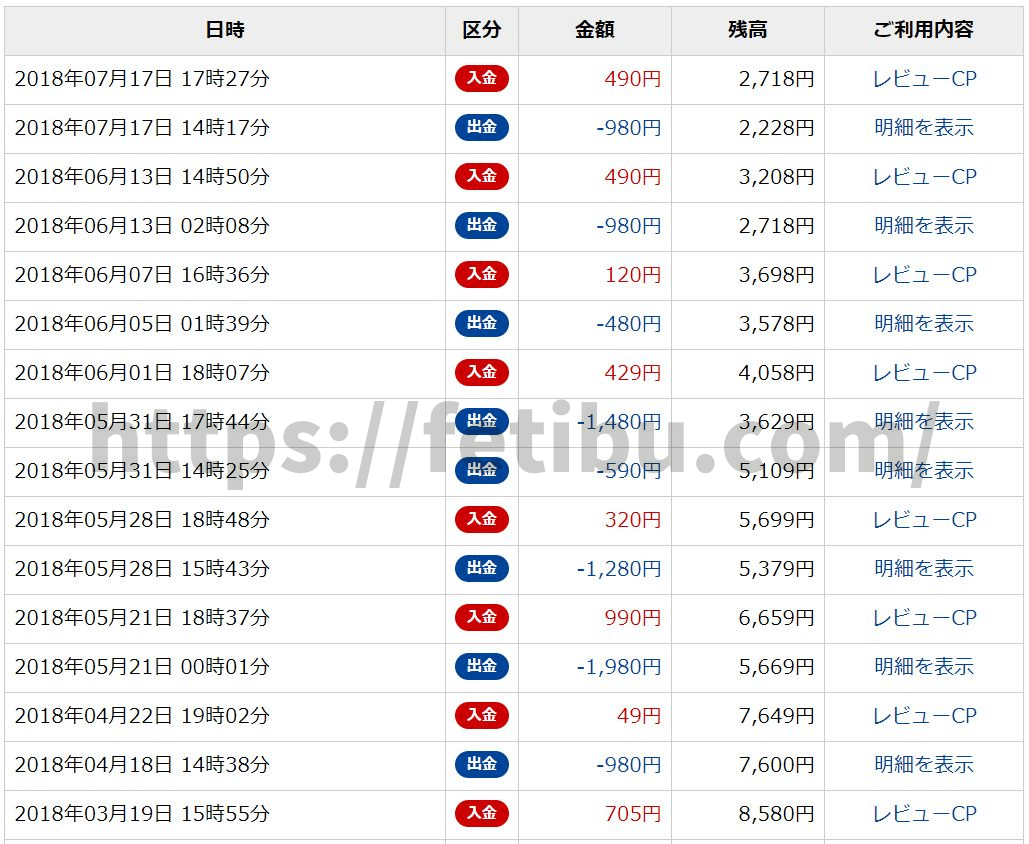Click the 入金 badge for the 490円 deposit on 07月17日
Image resolution: width=1029 pixels, height=844 pixels.
(x=481, y=79)
